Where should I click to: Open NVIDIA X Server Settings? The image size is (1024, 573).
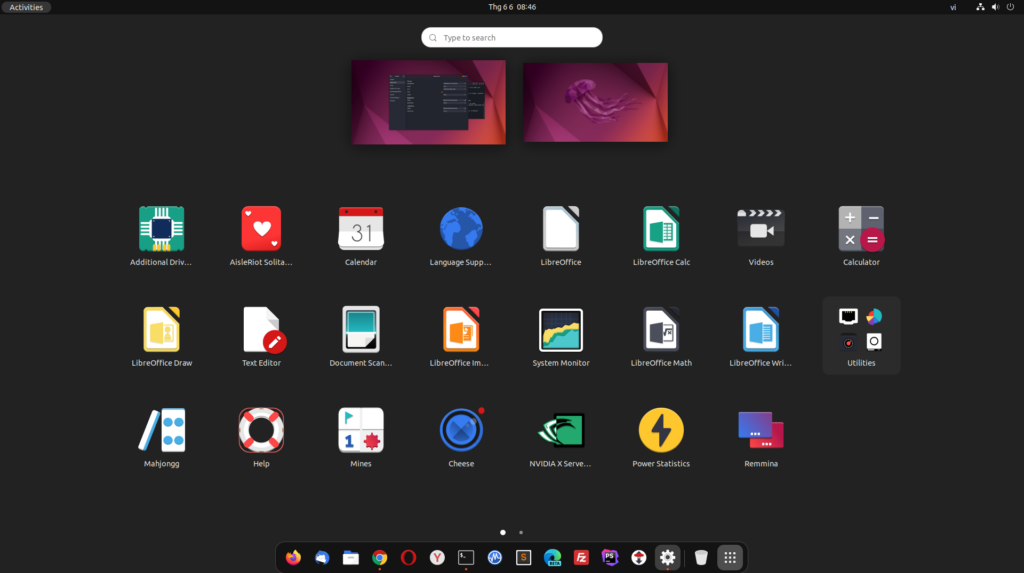coord(561,431)
